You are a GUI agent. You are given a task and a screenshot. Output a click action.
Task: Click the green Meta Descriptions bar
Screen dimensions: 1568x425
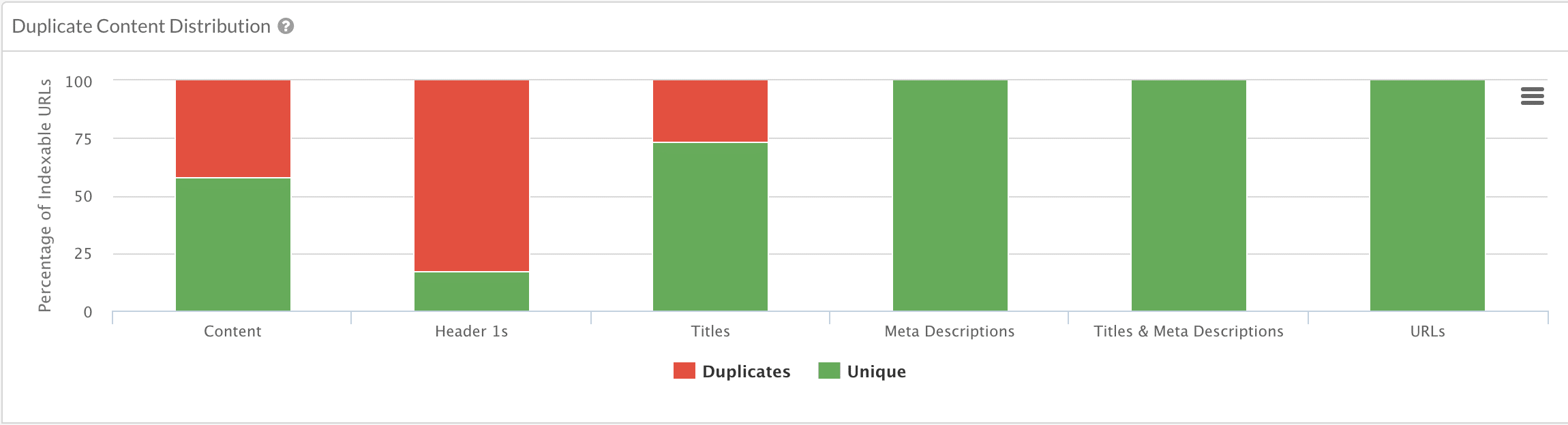point(950,195)
